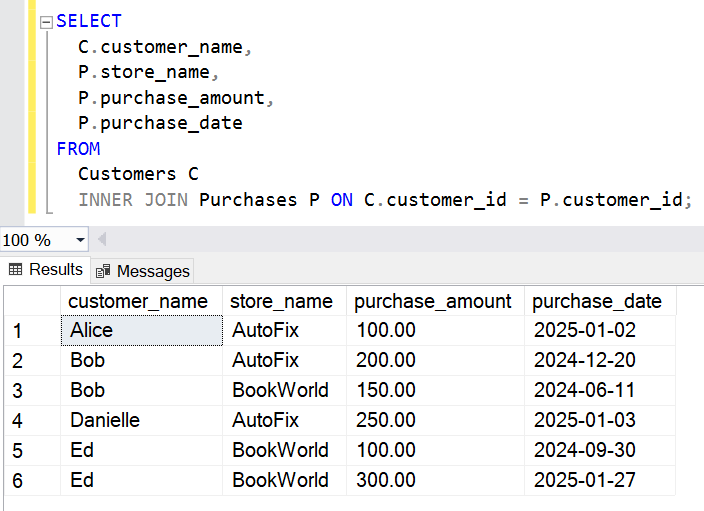Switch to the Results tab

point(46,270)
